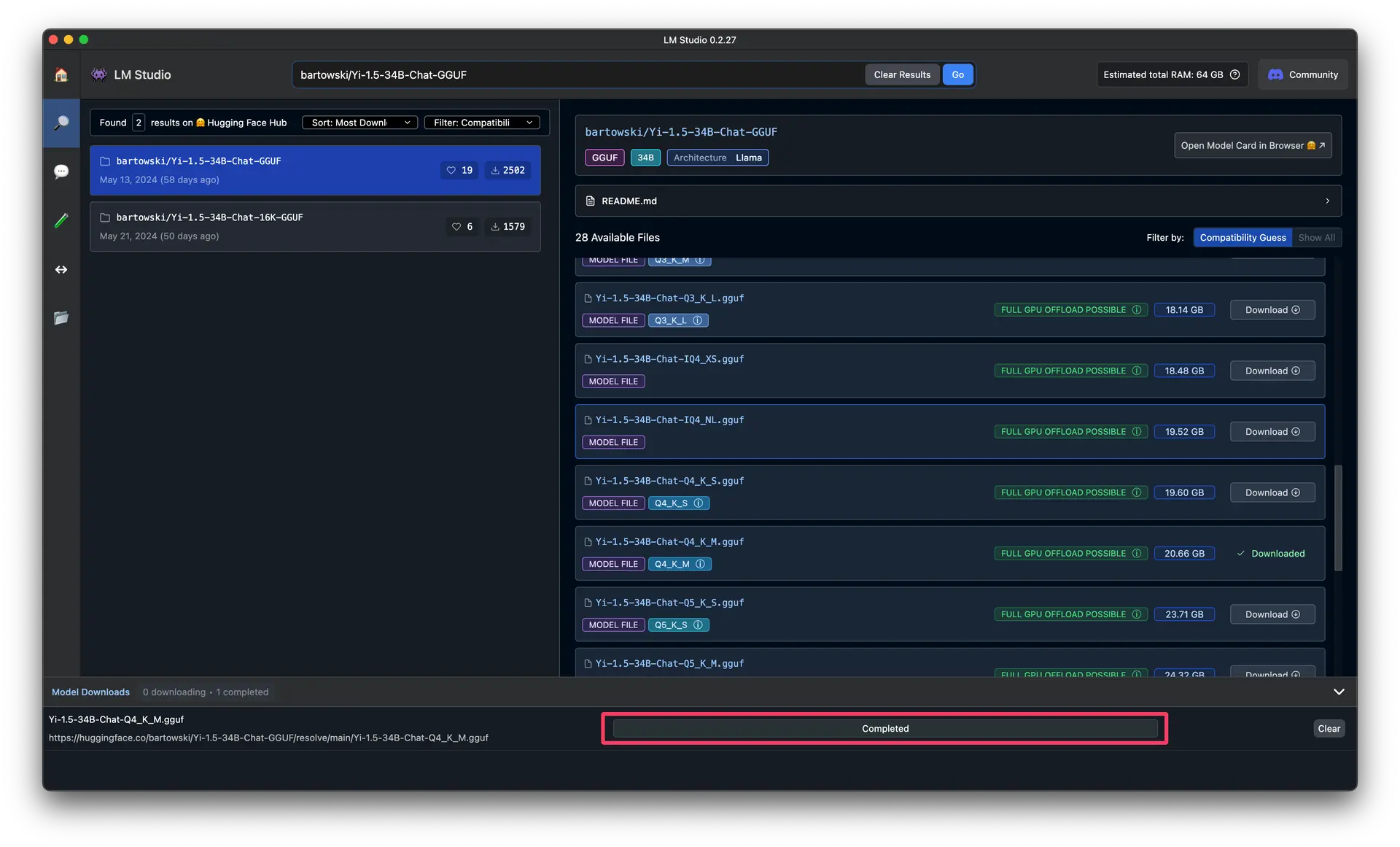Switch file filter to Show All
The image size is (1400, 847).
point(1316,238)
